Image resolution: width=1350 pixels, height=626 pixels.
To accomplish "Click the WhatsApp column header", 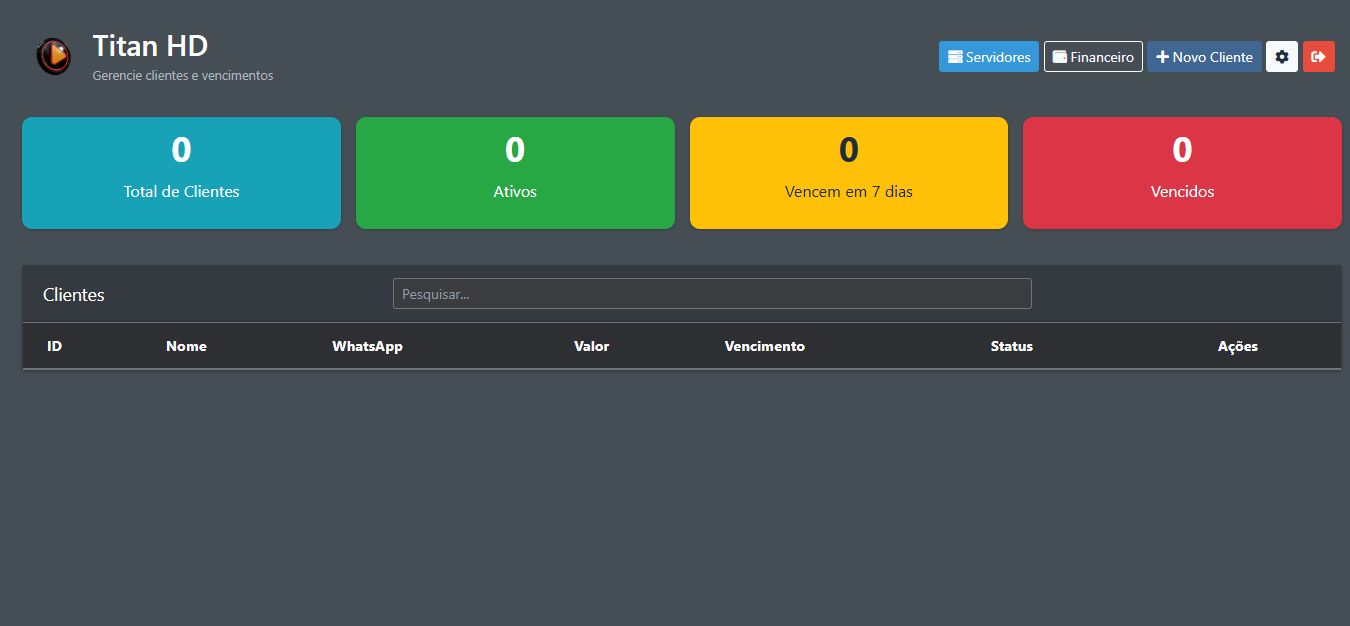I will pyautogui.click(x=367, y=346).
